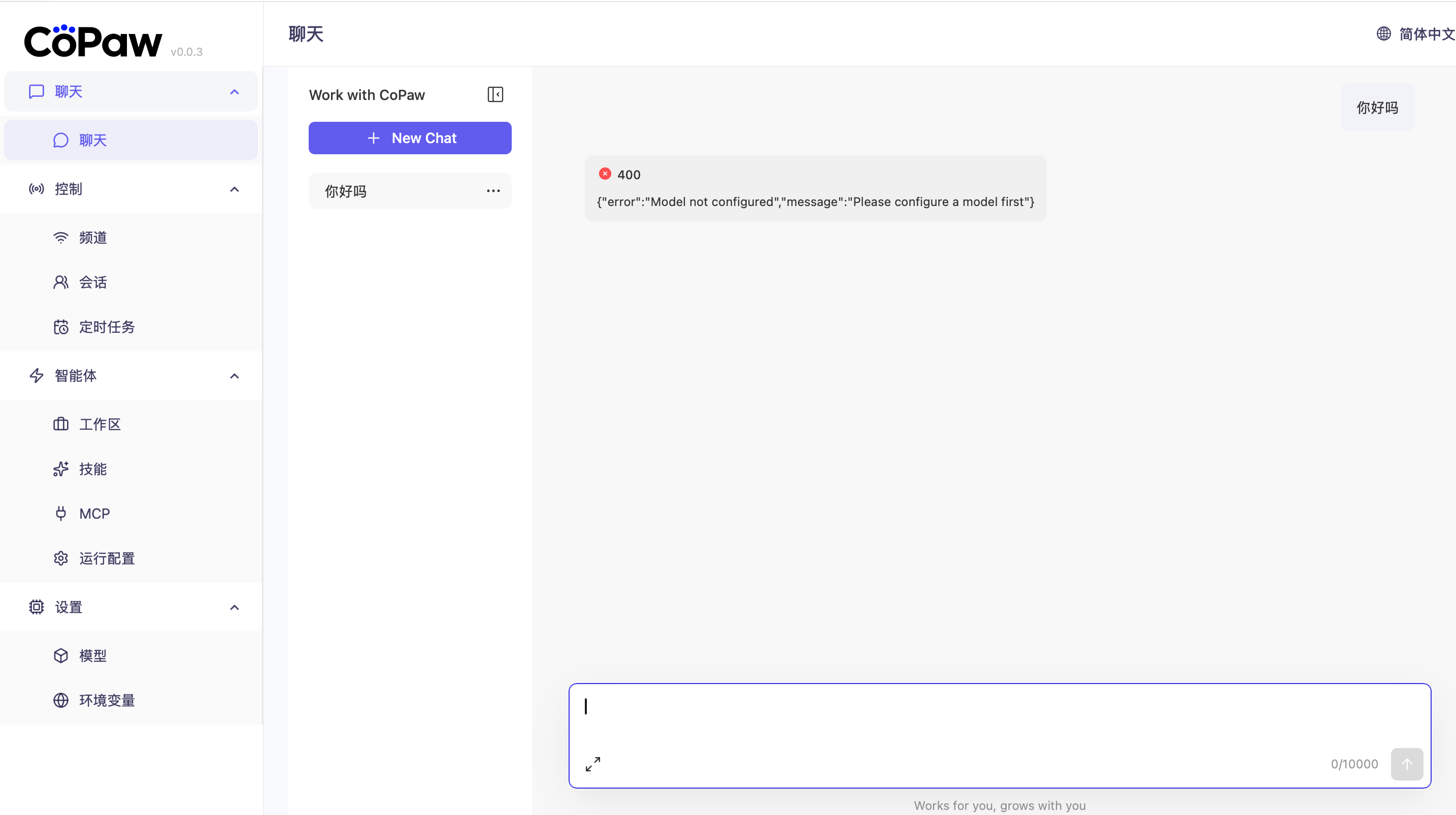Image resolution: width=1456 pixels, height=815 pixels.
Task: Navigate to the 技能 page
Action: [130, 468]
